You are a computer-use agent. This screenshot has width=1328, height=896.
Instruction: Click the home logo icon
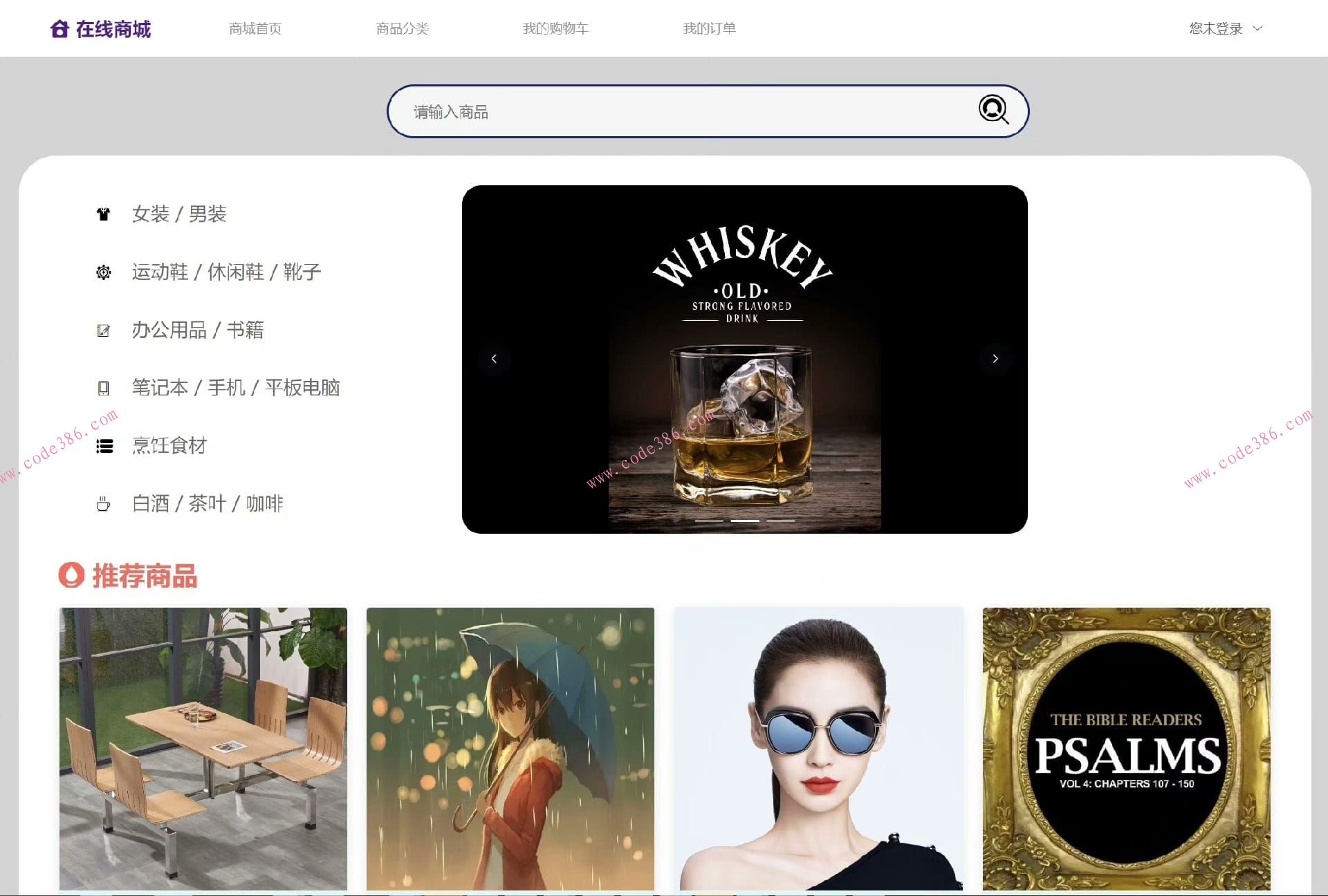click(x=59, y=29)
